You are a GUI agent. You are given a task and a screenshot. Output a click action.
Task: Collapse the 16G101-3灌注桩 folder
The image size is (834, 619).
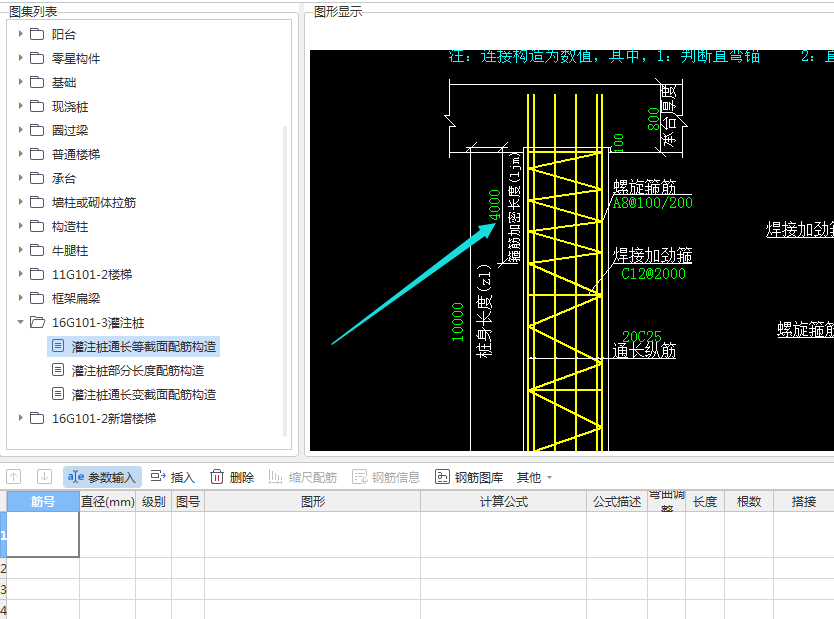(20, 322)
